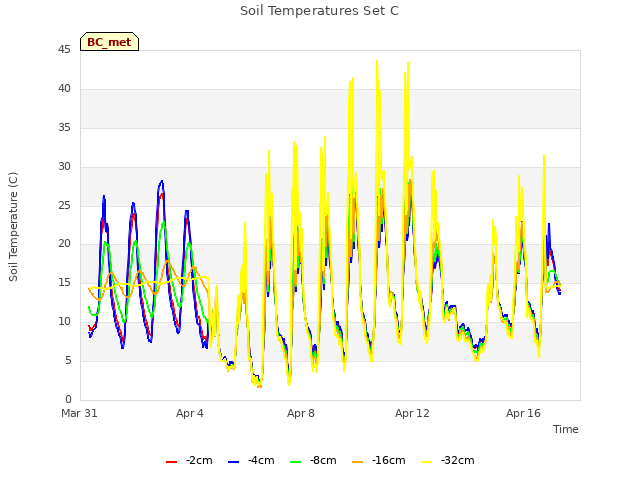
Task: Click the yellow -32cm legend color marker
Action: [427, 462]
